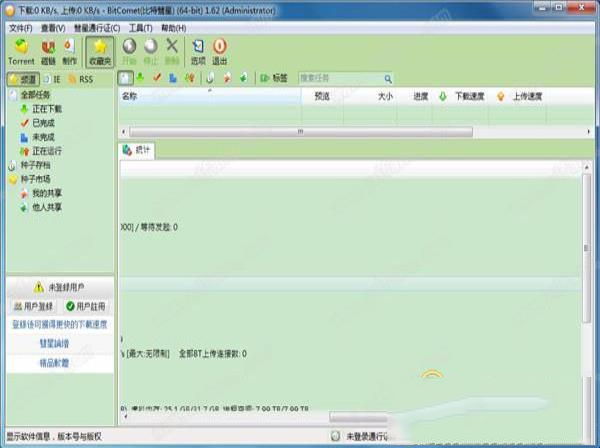Open the 工具(T) menu

tap(140, 28)
